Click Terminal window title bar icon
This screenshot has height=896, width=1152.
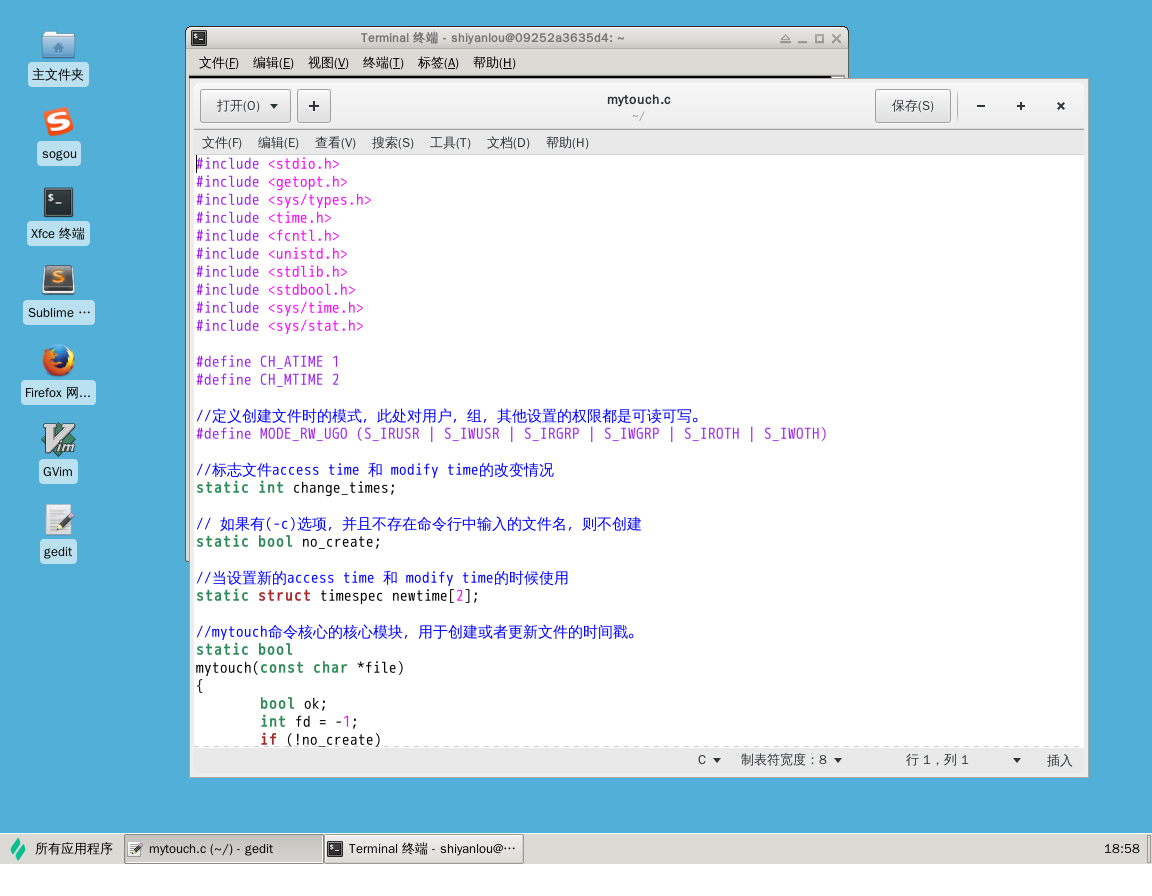[x=199, y=38]
